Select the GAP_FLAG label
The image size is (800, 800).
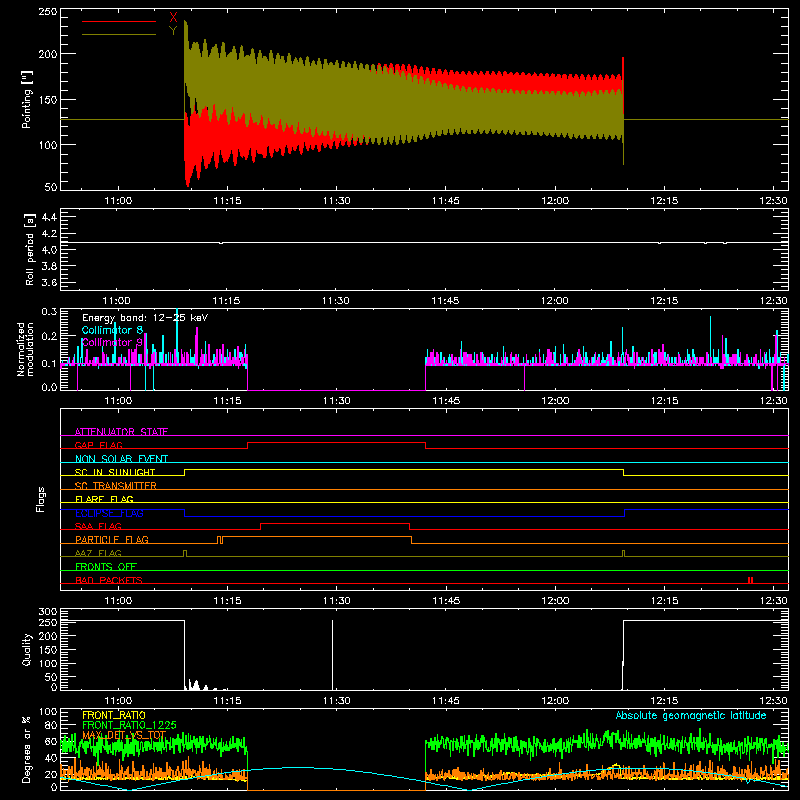99,445
